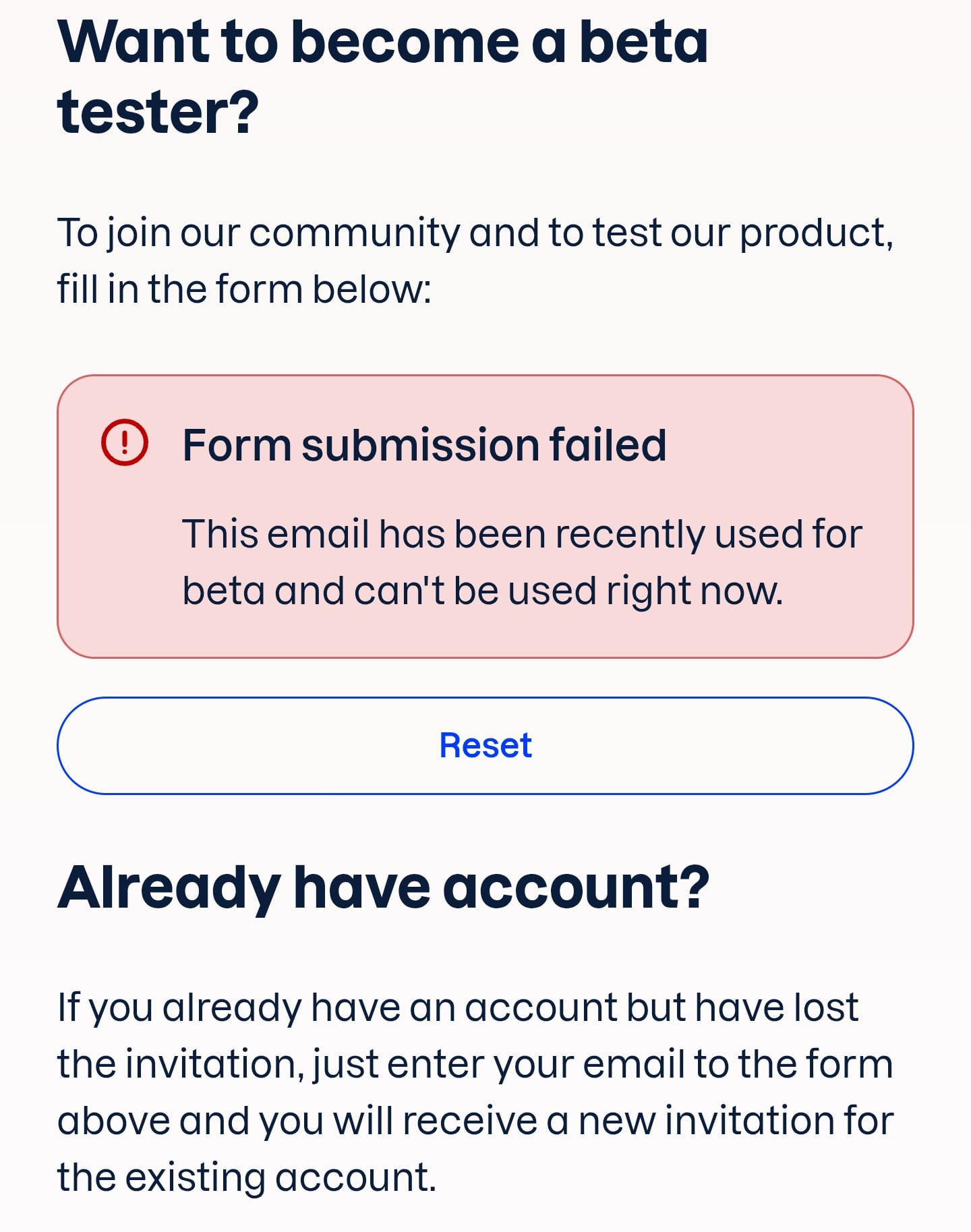
Task: Click 'This email has been recently used for' text
Action: tap(523, 534)
